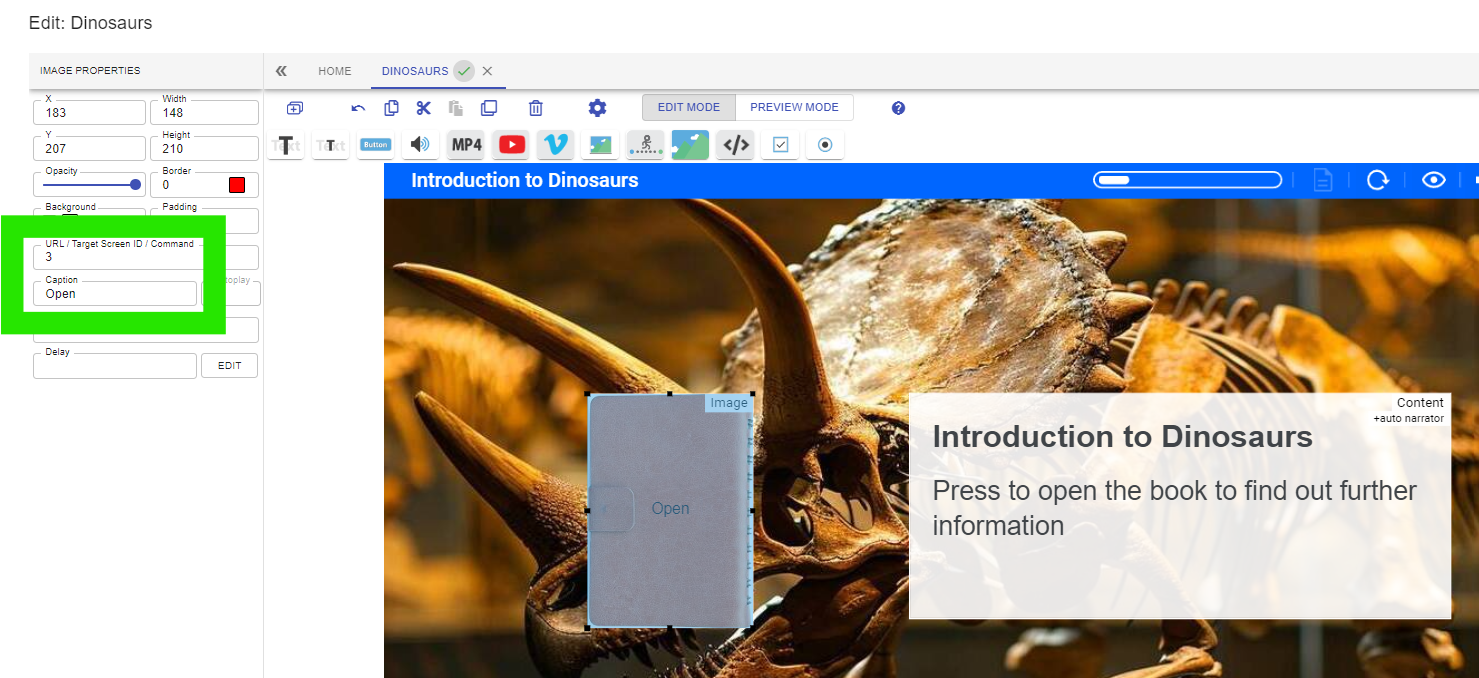The height and width of the screenshot is (678, 1479).
Task: Insert a radio button element
Action: 825,145
